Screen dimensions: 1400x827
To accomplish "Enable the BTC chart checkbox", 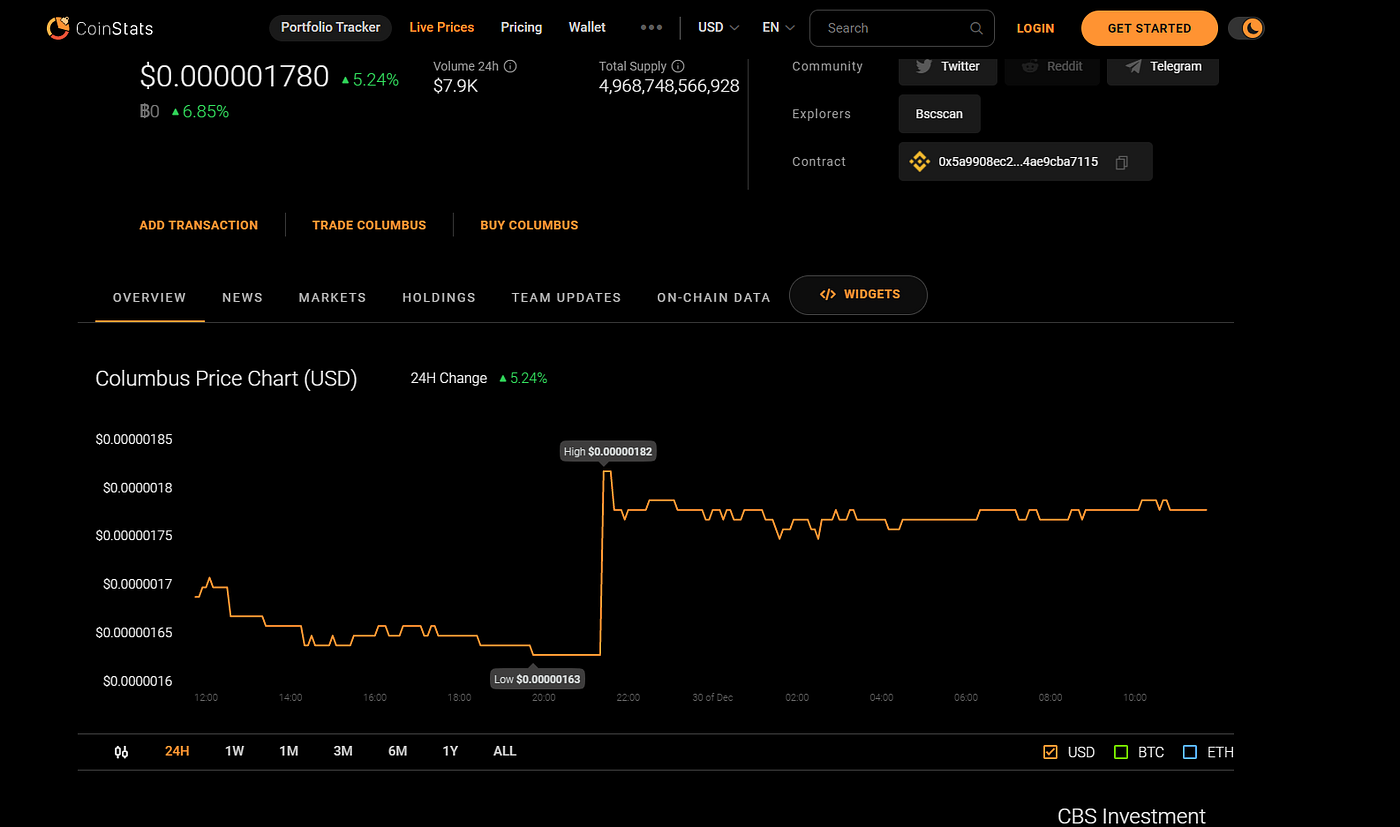I will (1120, 752).
